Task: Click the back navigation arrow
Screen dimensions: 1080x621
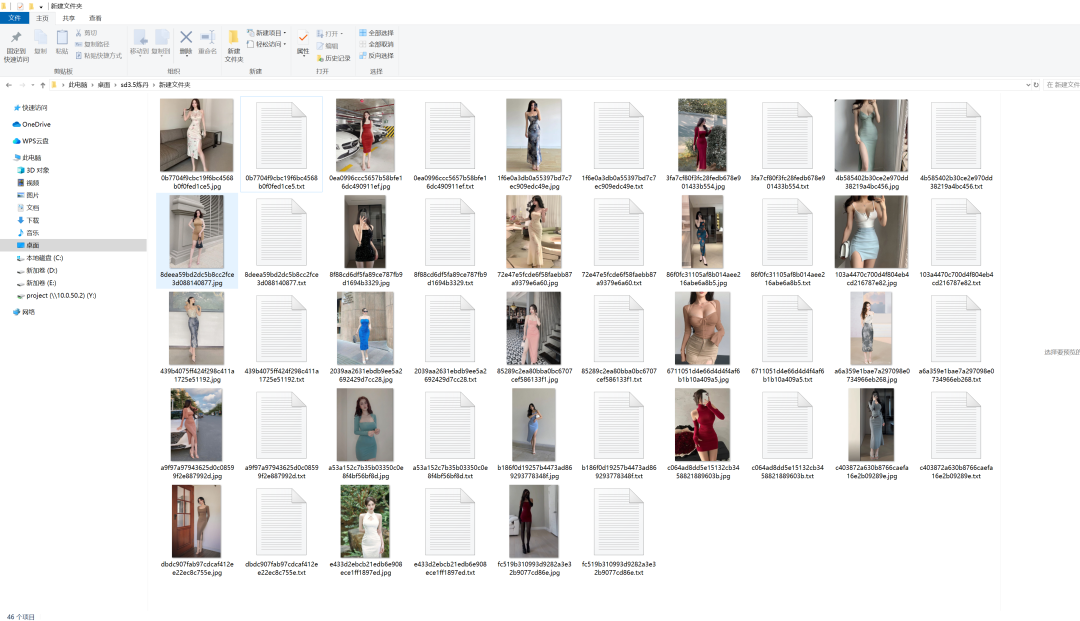Action: [9, 85]
